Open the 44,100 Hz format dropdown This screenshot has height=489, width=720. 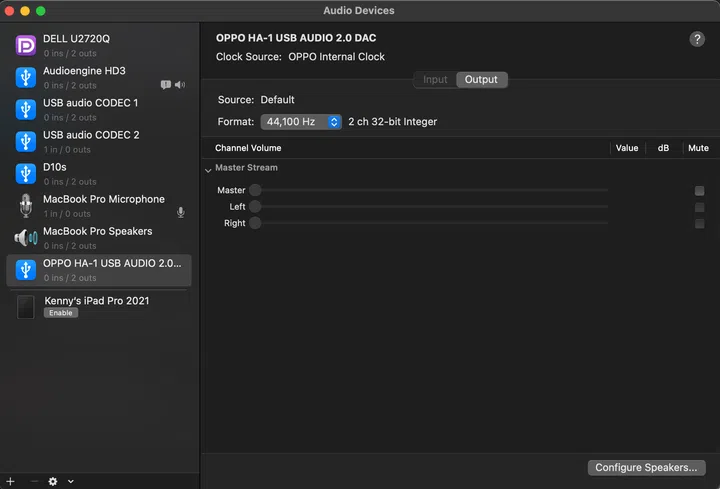pyautogui.click(x=301, y=122)
